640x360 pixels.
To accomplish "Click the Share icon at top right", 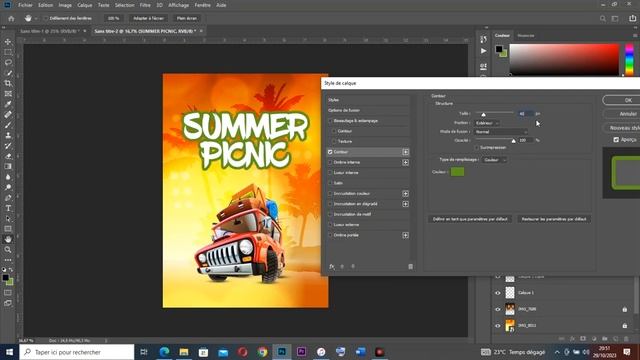I will tap(632, 18).
